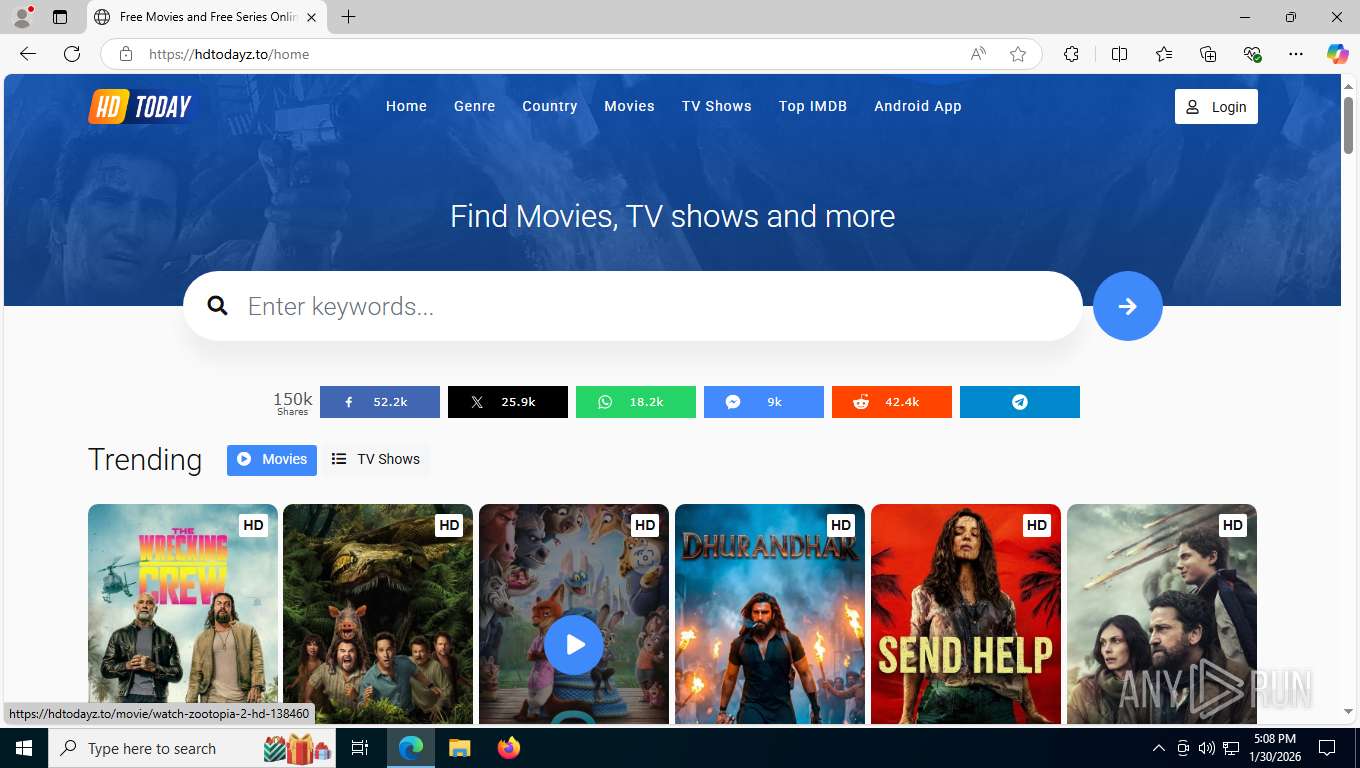Share on WhatsApp 18.2k button
The width and height of the screenshot is (1360, 768).
(x=636, y=402)
